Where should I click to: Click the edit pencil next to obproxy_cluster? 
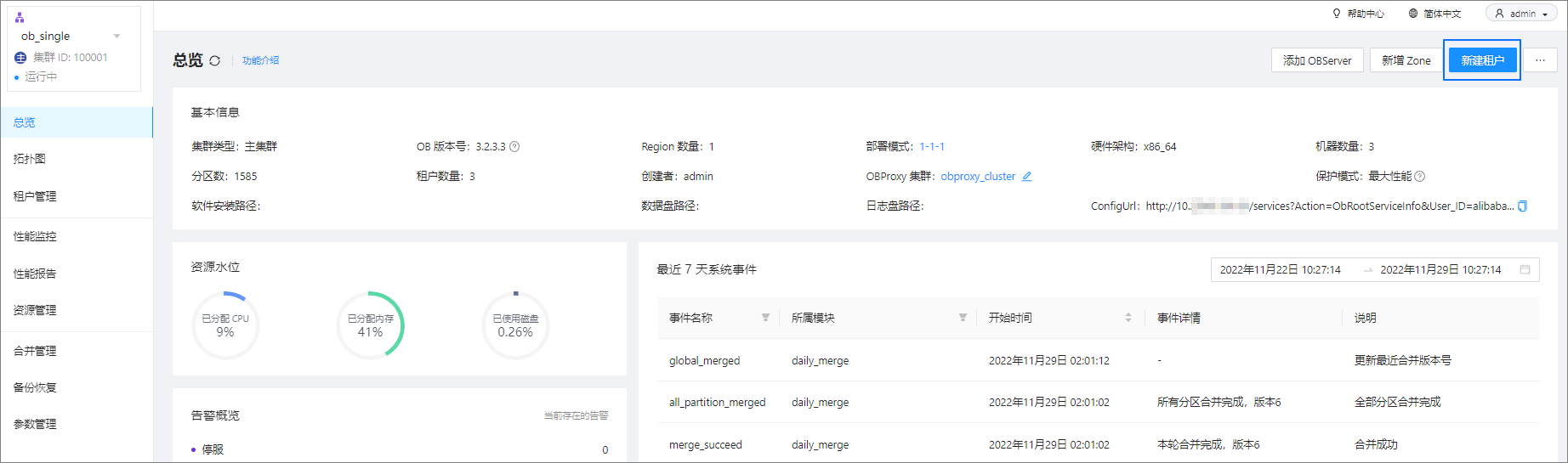1026,177
